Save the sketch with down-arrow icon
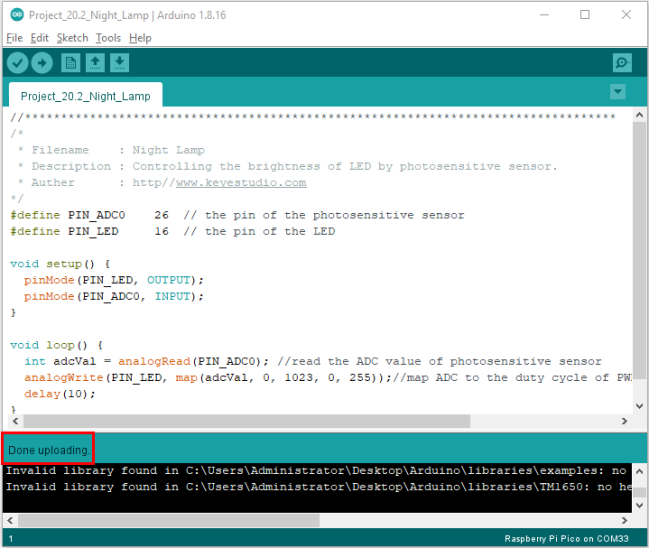 119,63
